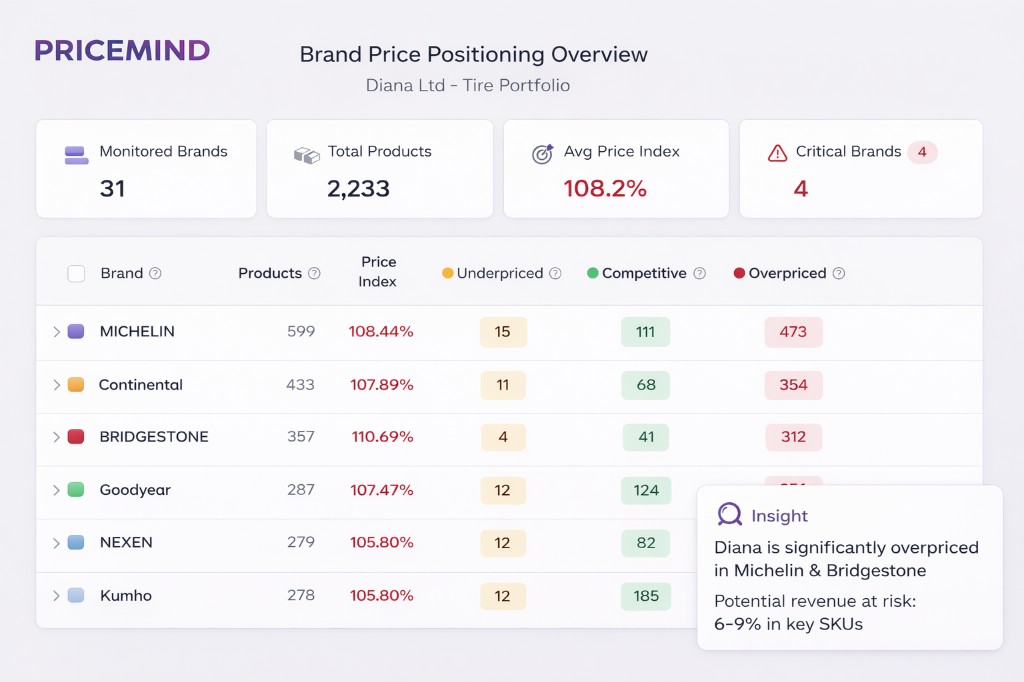Click help icon next to Brand header
The image size is (1024, 682).
point(155,274)
